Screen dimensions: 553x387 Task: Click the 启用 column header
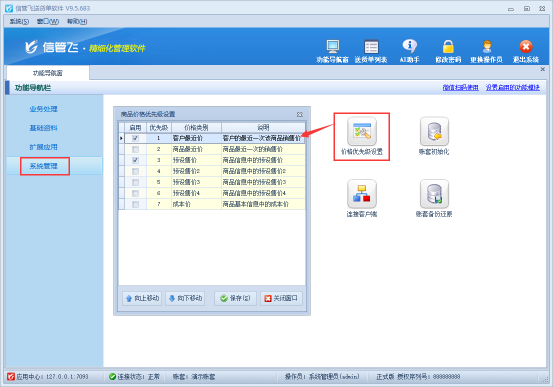[x=135, y=127]
